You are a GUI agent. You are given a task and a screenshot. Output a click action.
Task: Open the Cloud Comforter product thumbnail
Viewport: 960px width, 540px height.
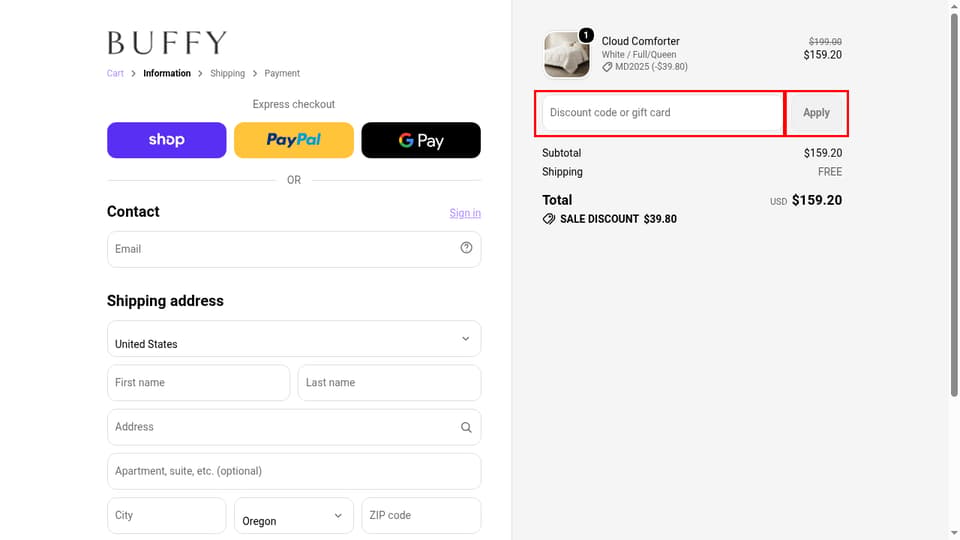point(566,54)
